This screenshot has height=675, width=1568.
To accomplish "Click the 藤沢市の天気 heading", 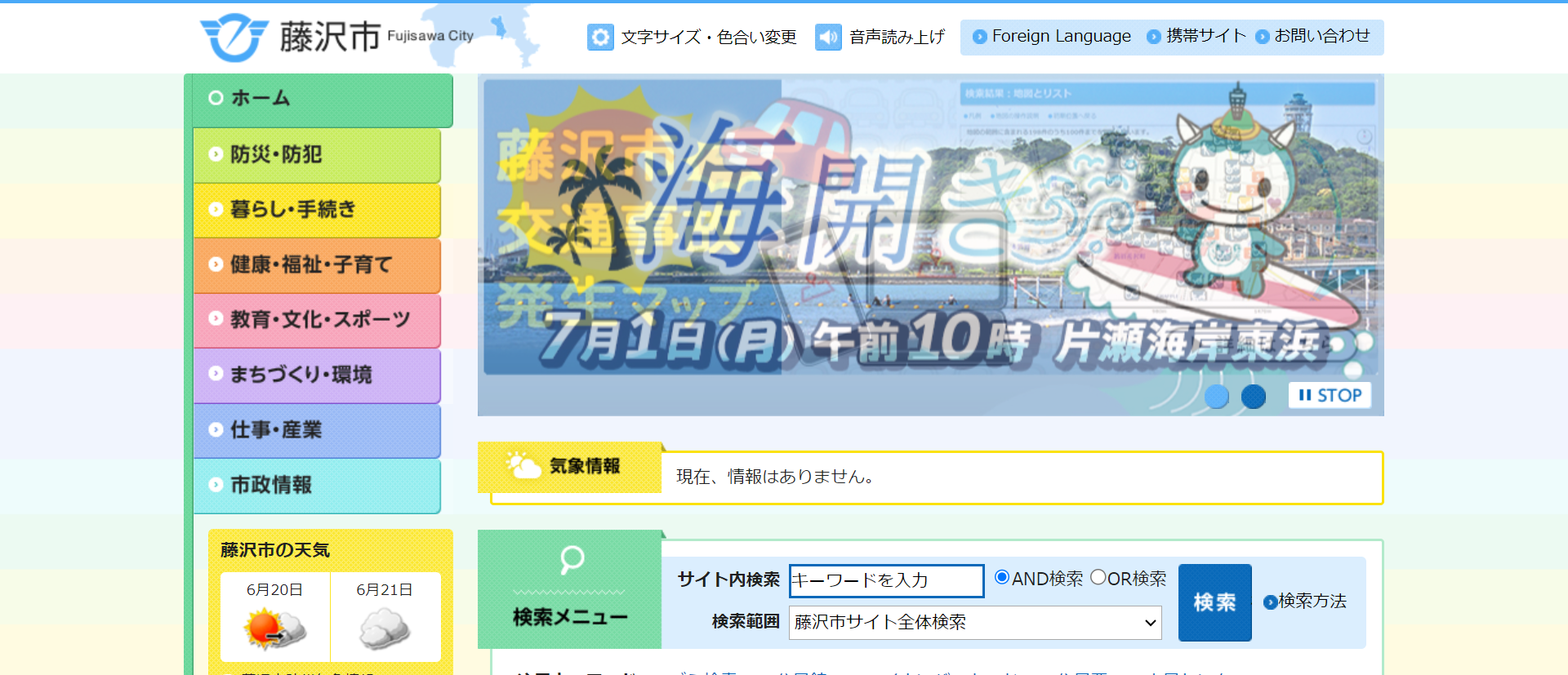I will [x=275, y=550].
